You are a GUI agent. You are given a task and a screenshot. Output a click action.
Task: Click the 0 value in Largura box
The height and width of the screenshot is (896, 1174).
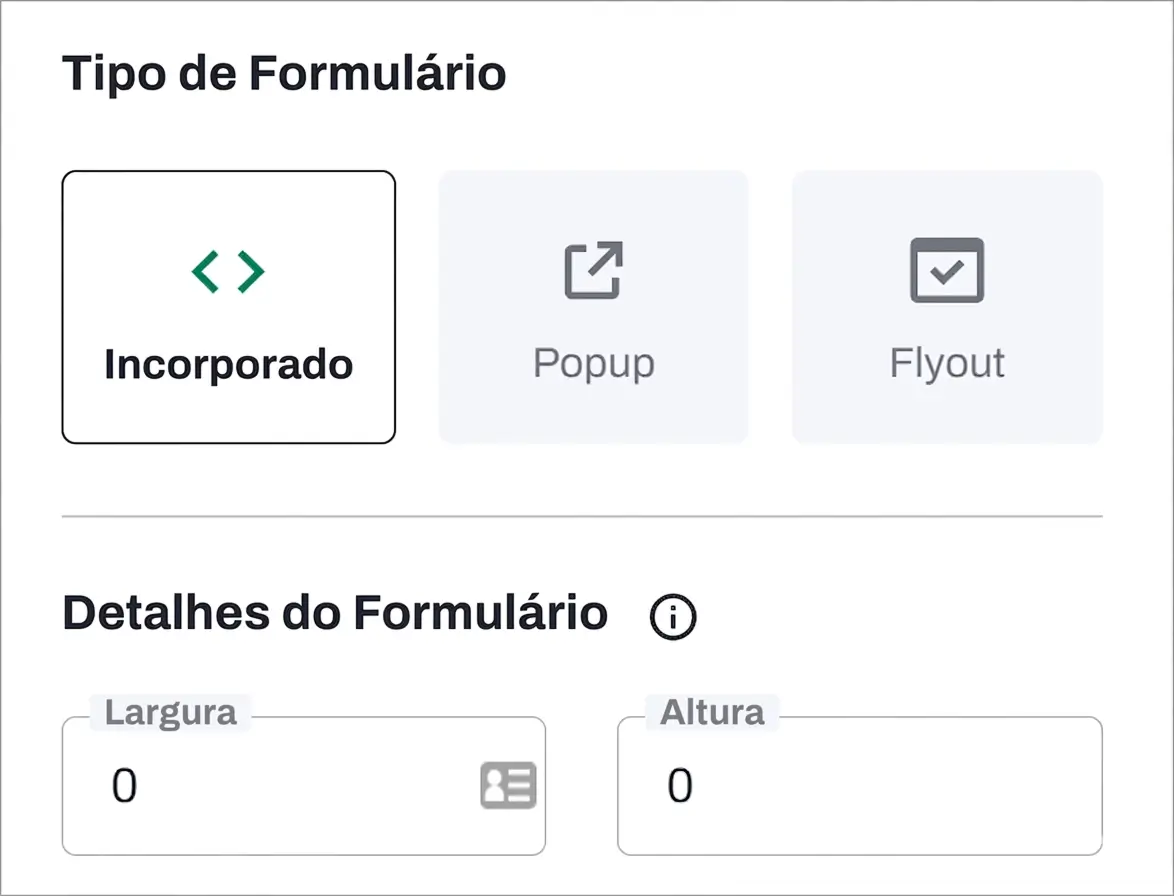point(124,787)
